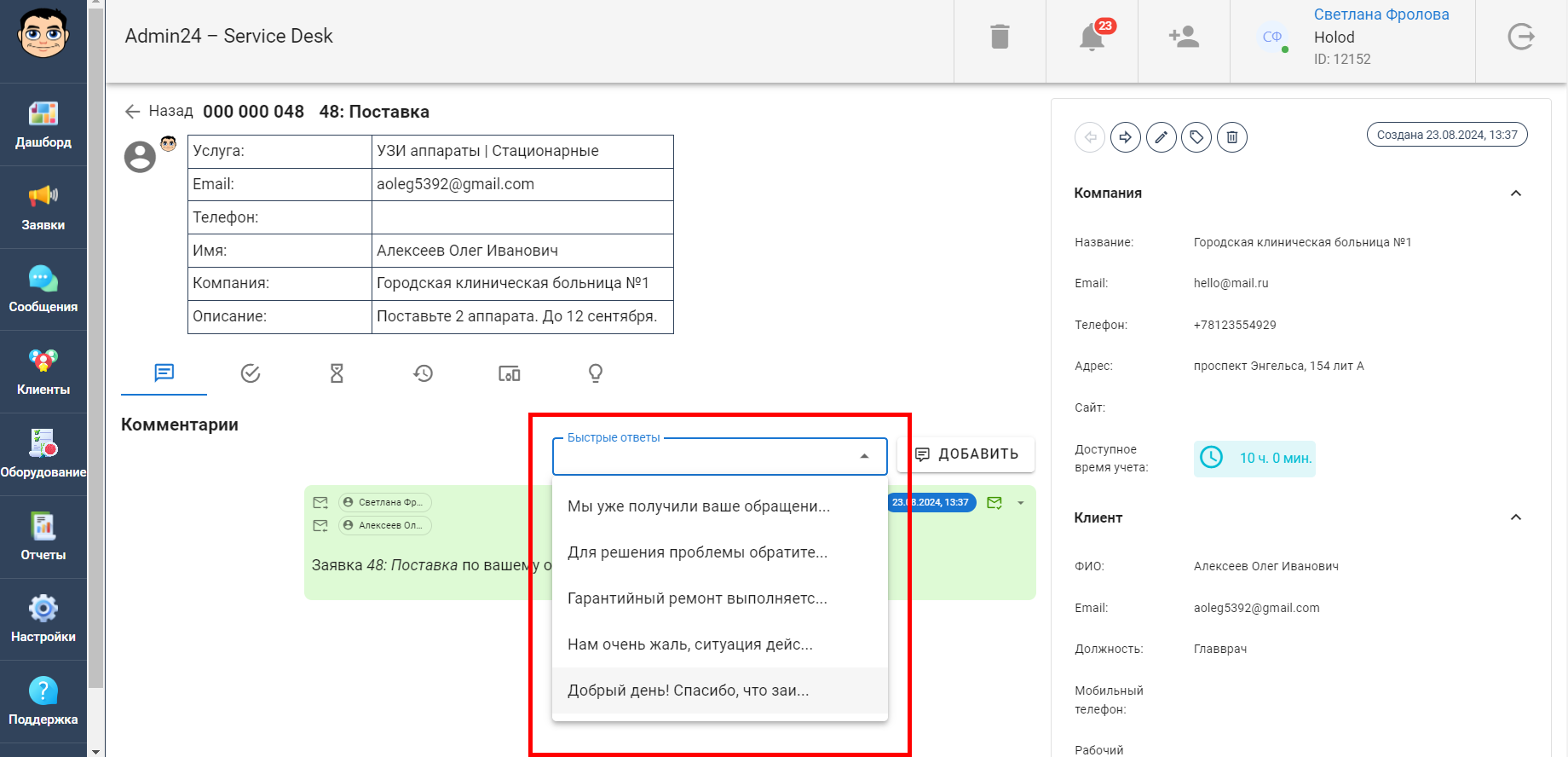Go back via Назад link
The width and height of the screenshot is (1568, 757).
(x=159, y=111)
